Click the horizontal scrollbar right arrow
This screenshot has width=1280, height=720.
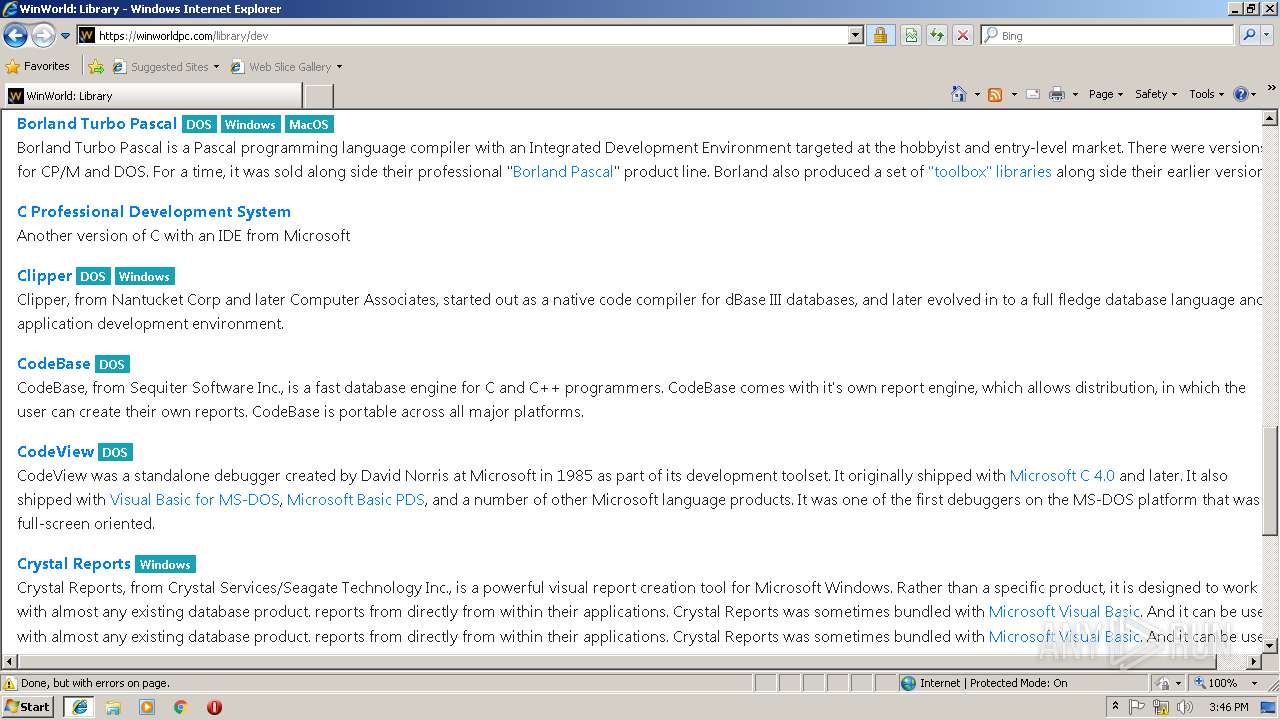1255,662
